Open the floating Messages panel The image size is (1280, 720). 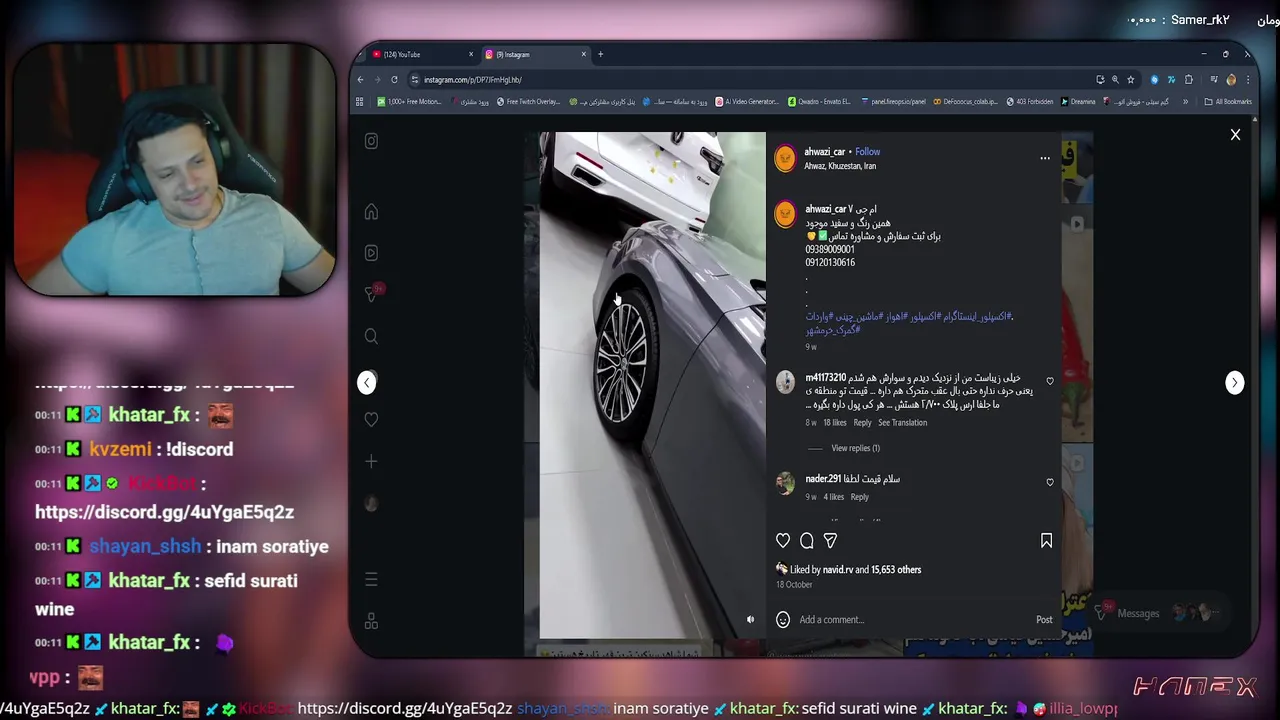click(1156, 613)
